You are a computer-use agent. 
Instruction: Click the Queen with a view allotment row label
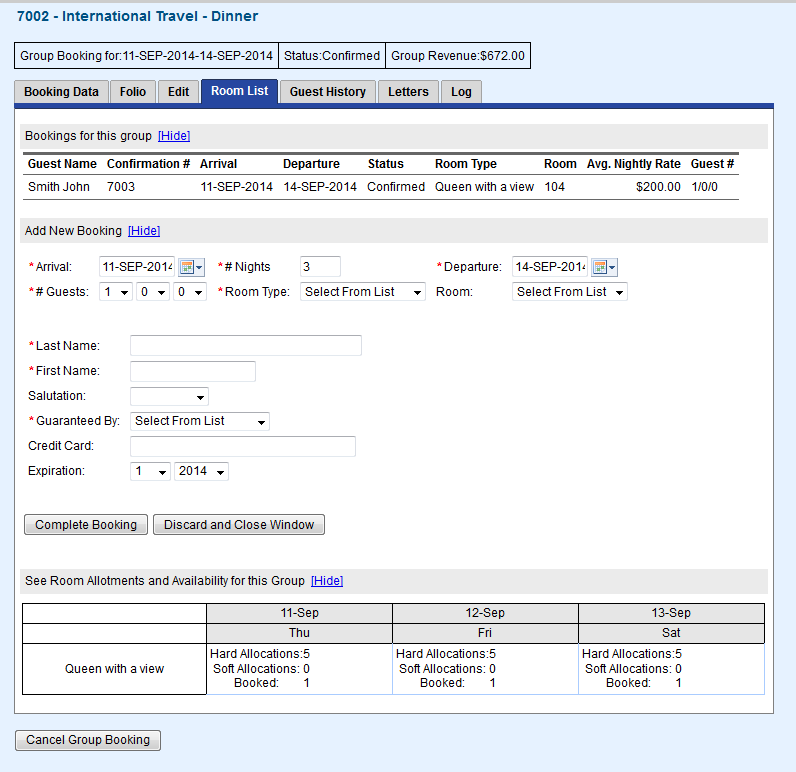[x=114, y=669]
